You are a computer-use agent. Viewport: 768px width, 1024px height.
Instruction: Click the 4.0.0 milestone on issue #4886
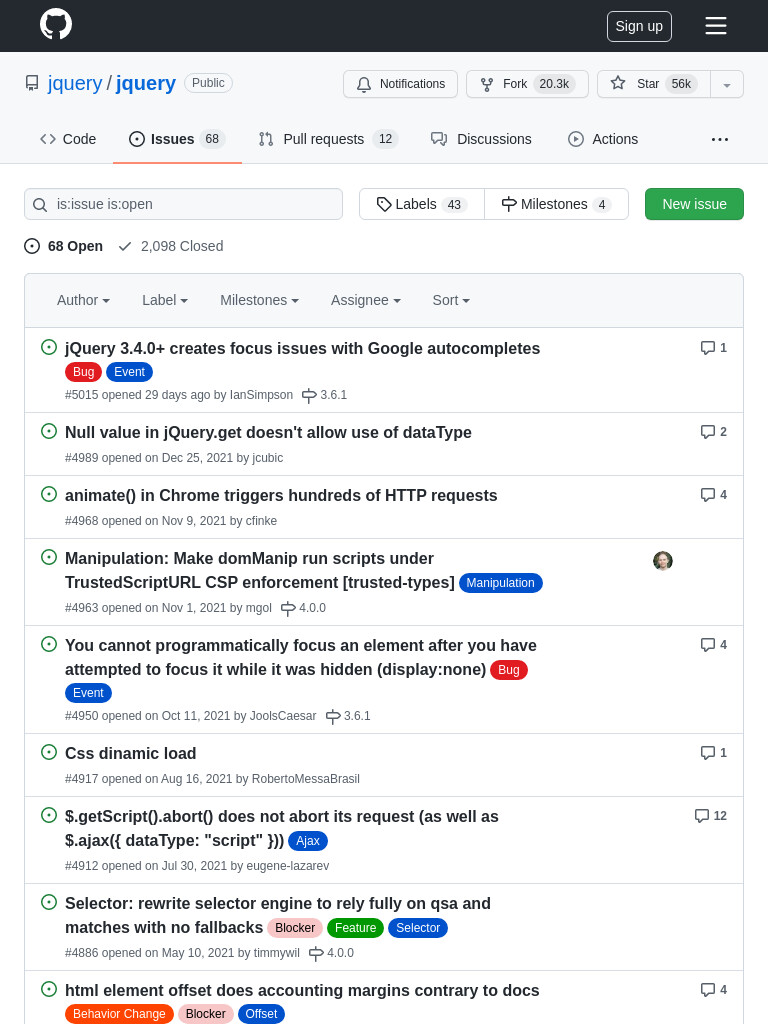coord(332,953)
